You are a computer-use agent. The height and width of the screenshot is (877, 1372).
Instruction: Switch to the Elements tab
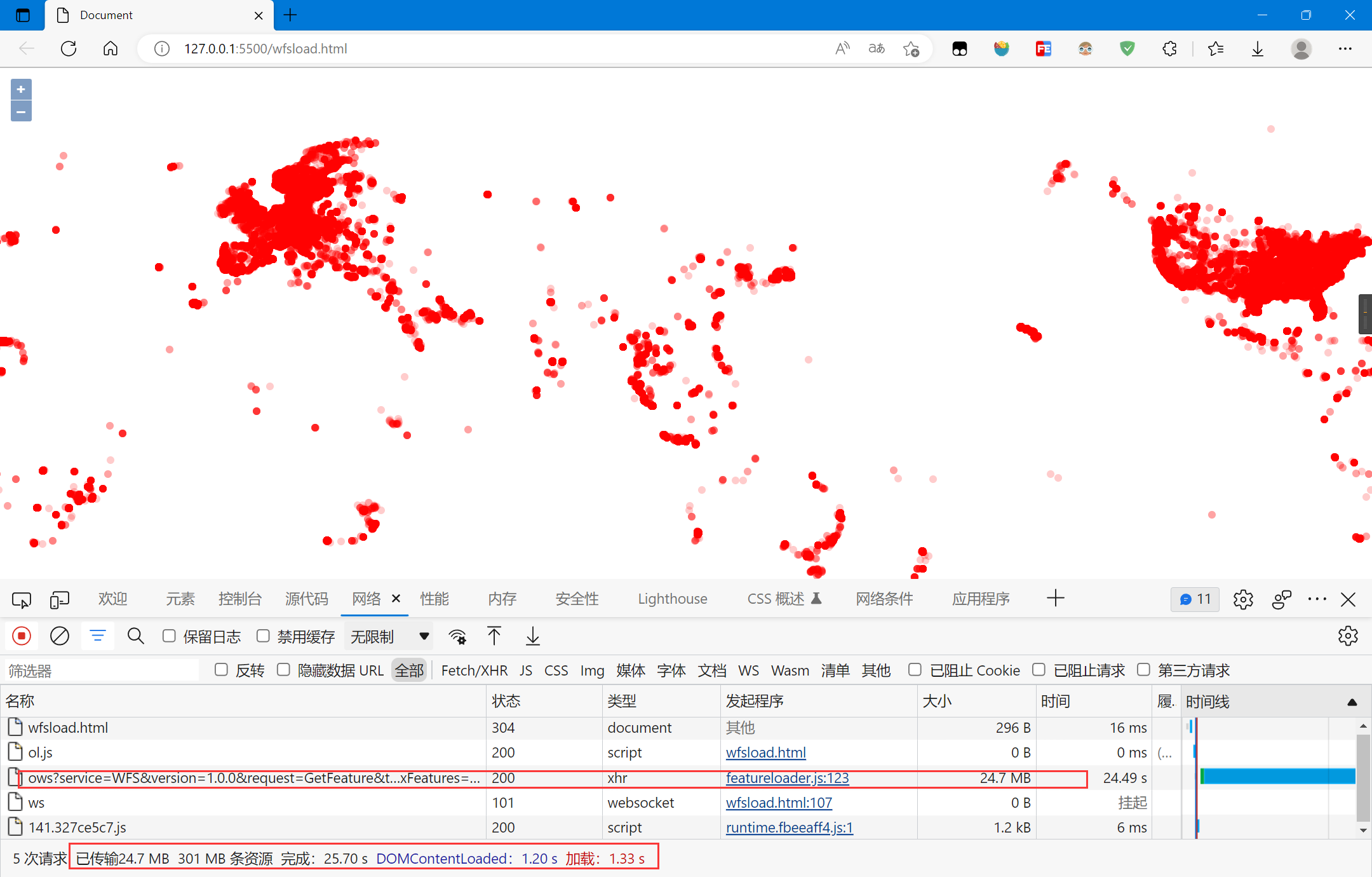(180, 599)
